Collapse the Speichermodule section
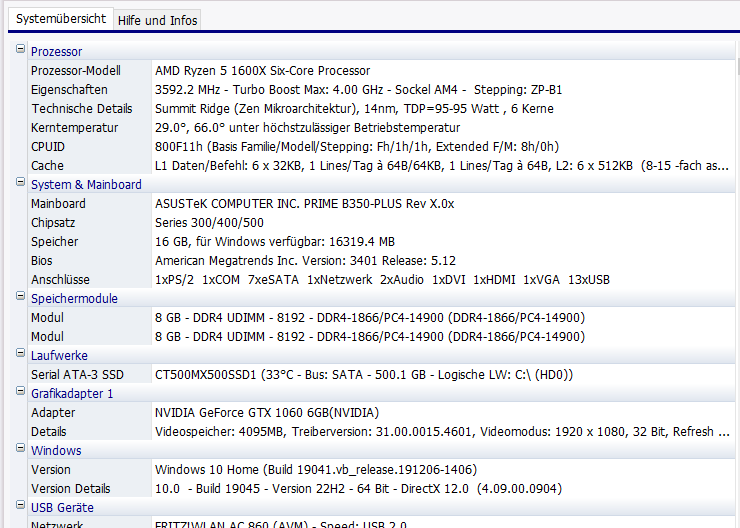740x528 pixels. 20,296
